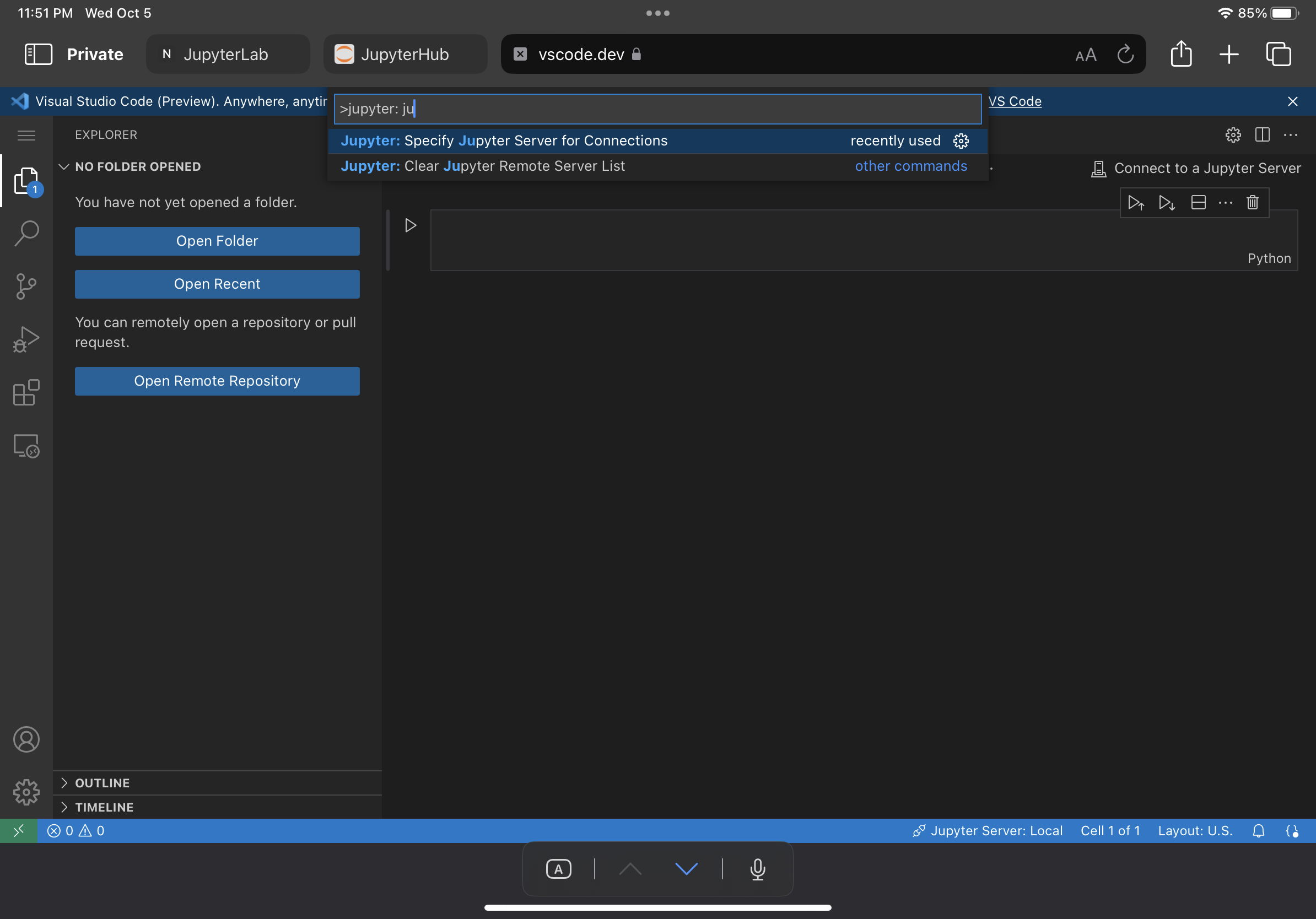Open the Extensions view icon
1316x919 pixels.
tap(26, 392)
